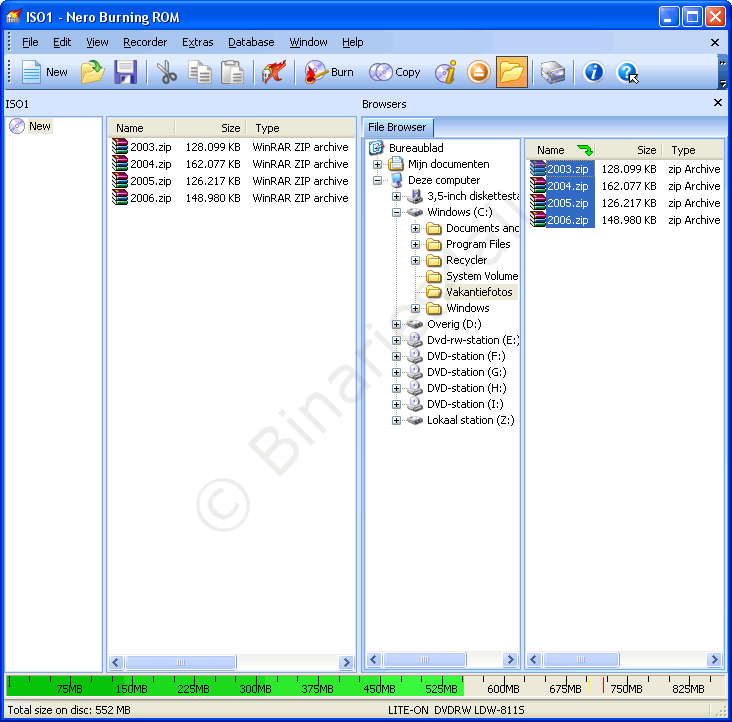Image resolution: width=732 pixels, height=722 pixels.
Task: Create a New compilation via toolbar
Action: pyautogui.click(x=45, y=72)
